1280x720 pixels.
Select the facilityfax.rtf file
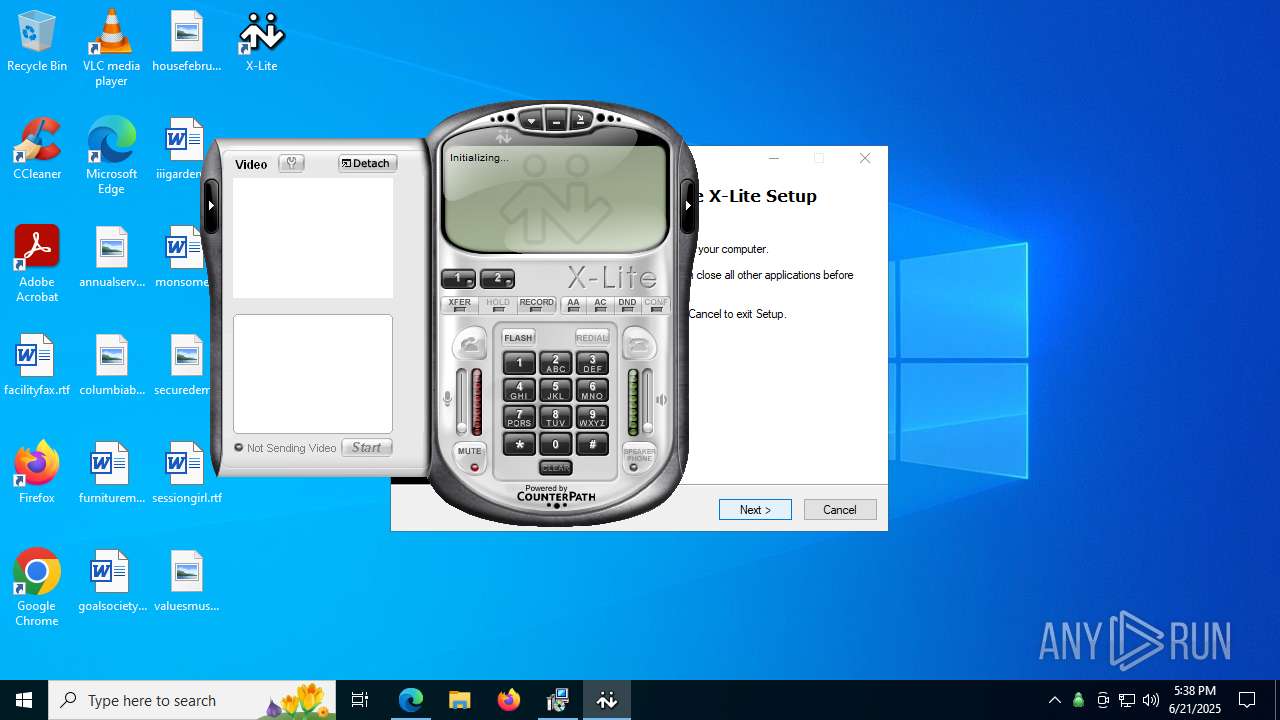(x=37, y=365)
